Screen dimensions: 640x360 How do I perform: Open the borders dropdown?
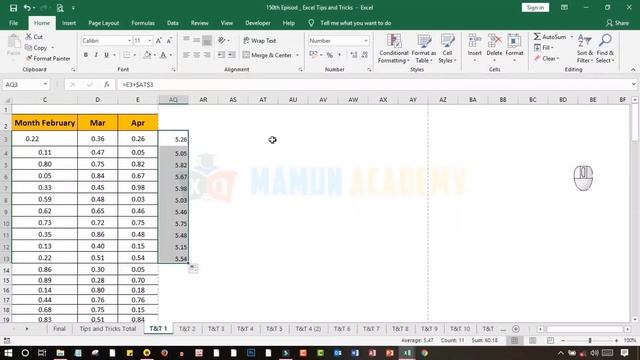click(x=135, y=55)
